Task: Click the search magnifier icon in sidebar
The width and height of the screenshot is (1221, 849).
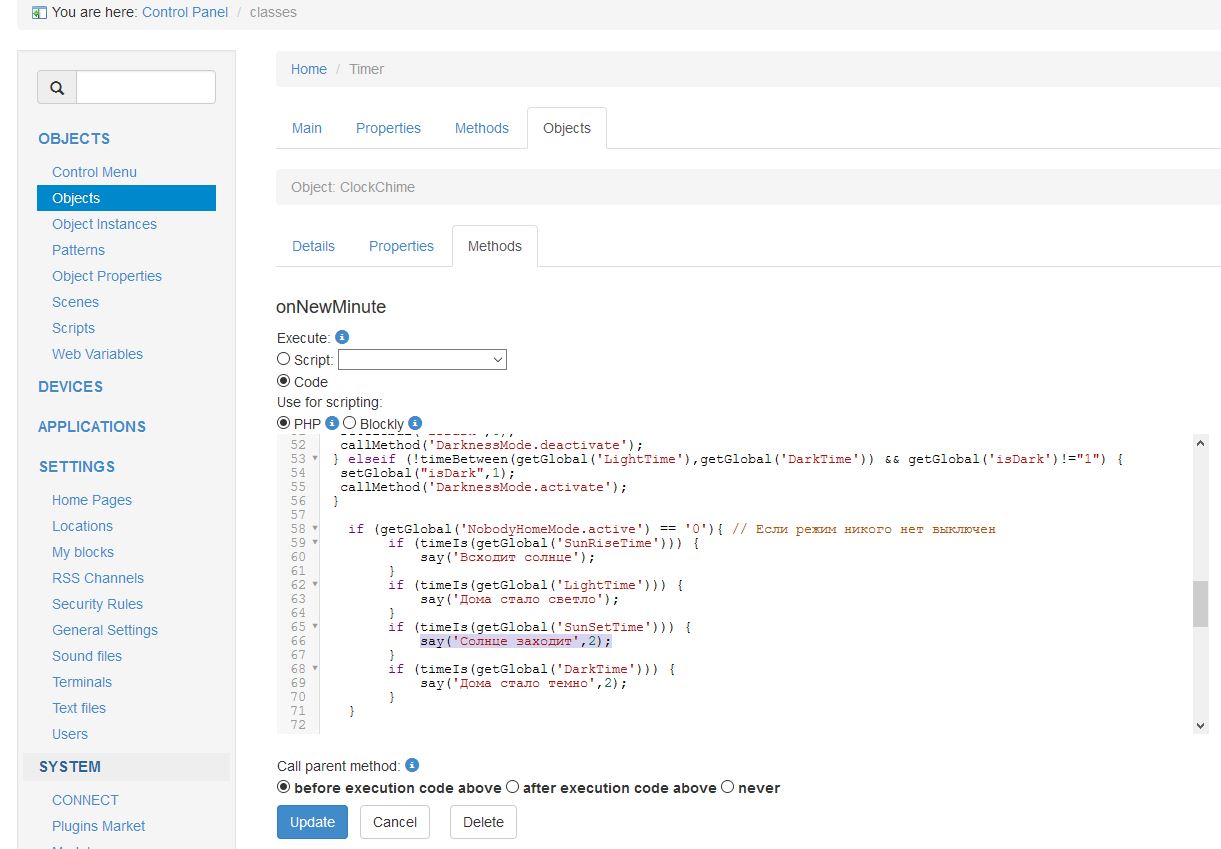Action: (x=57, y=88)
